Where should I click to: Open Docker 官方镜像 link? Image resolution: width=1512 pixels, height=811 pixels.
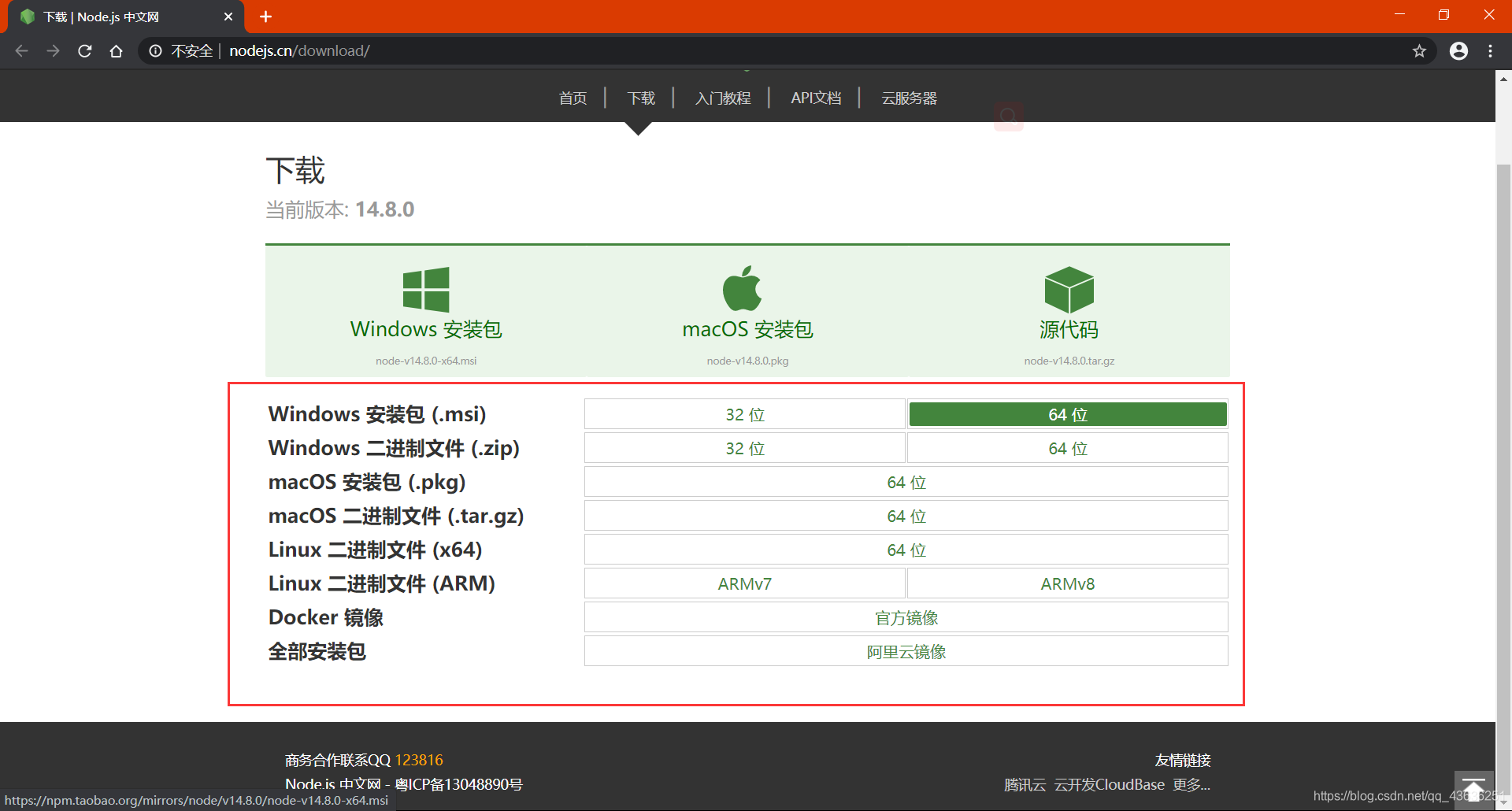pos(906,617)
